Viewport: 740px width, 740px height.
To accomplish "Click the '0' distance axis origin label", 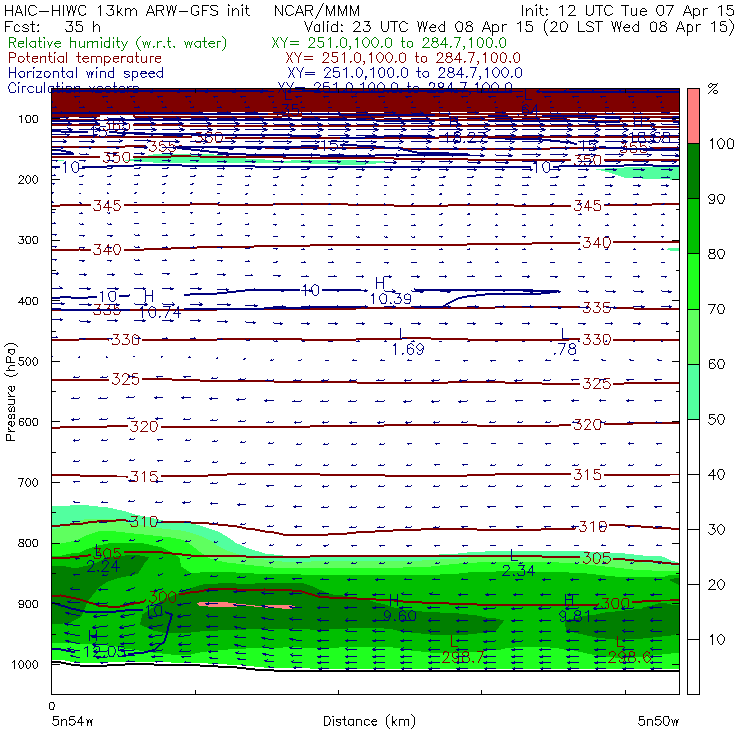I will [52, 706].
